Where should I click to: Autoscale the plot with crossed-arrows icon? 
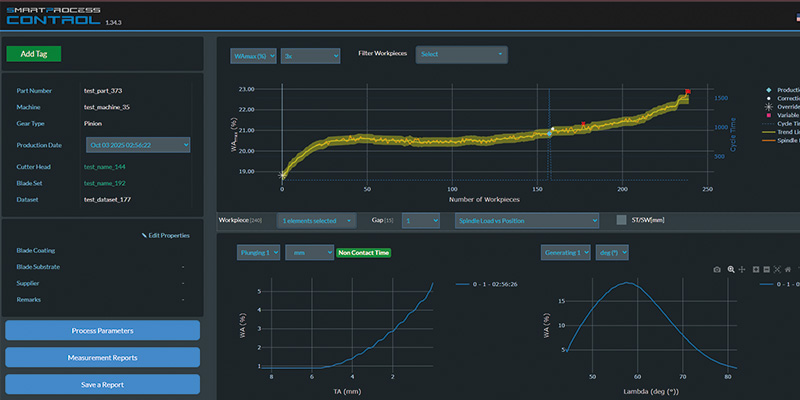tap(778, 269)
